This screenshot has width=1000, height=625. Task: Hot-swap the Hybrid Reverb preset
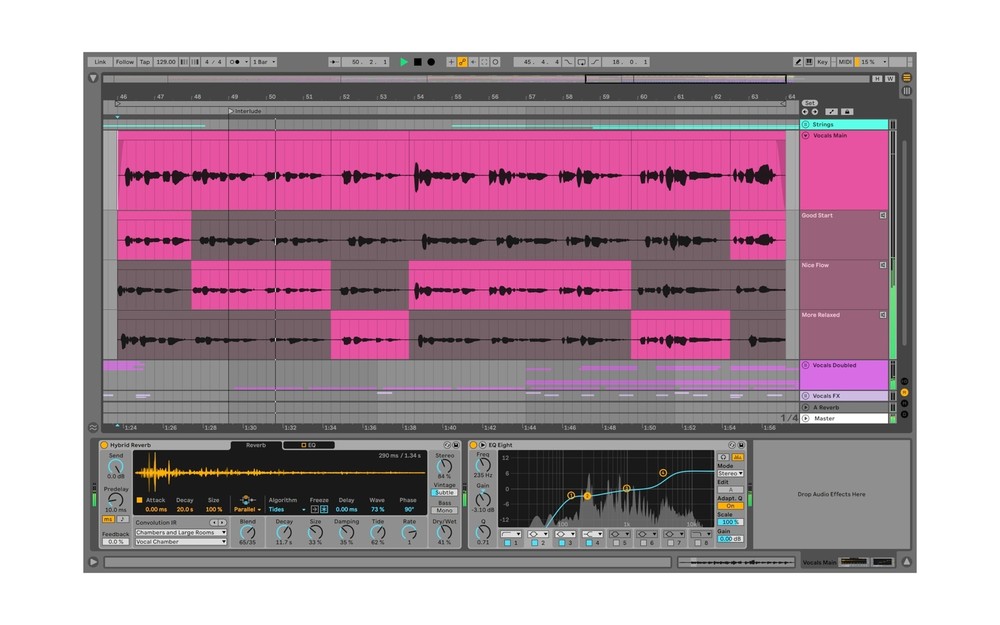pos(446,446)
